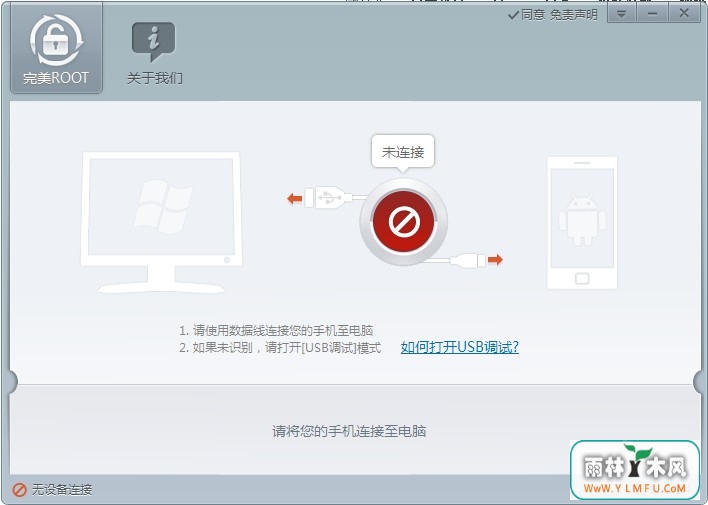Screen dimensions: 708x505
Task: Click the 同意 免责声明 checkmark option
Action: click(x=552, y=15)
